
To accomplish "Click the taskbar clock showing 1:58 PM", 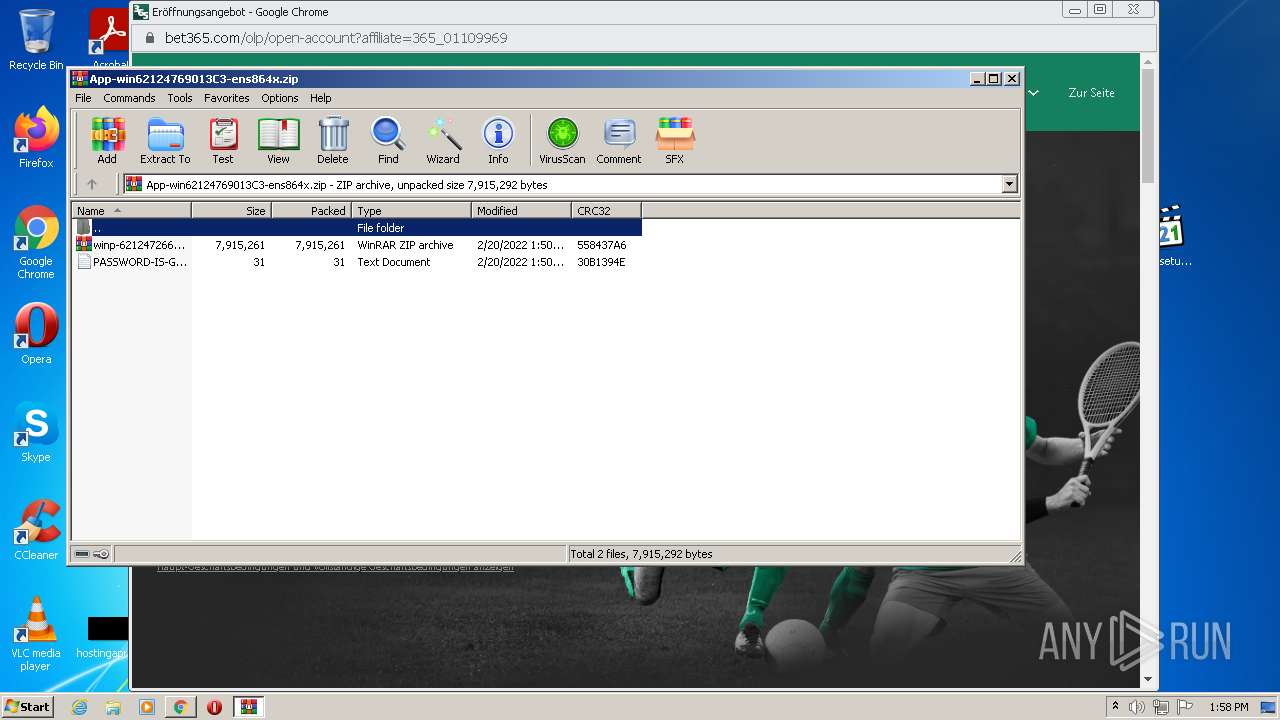I will [x=1228, y=707].
